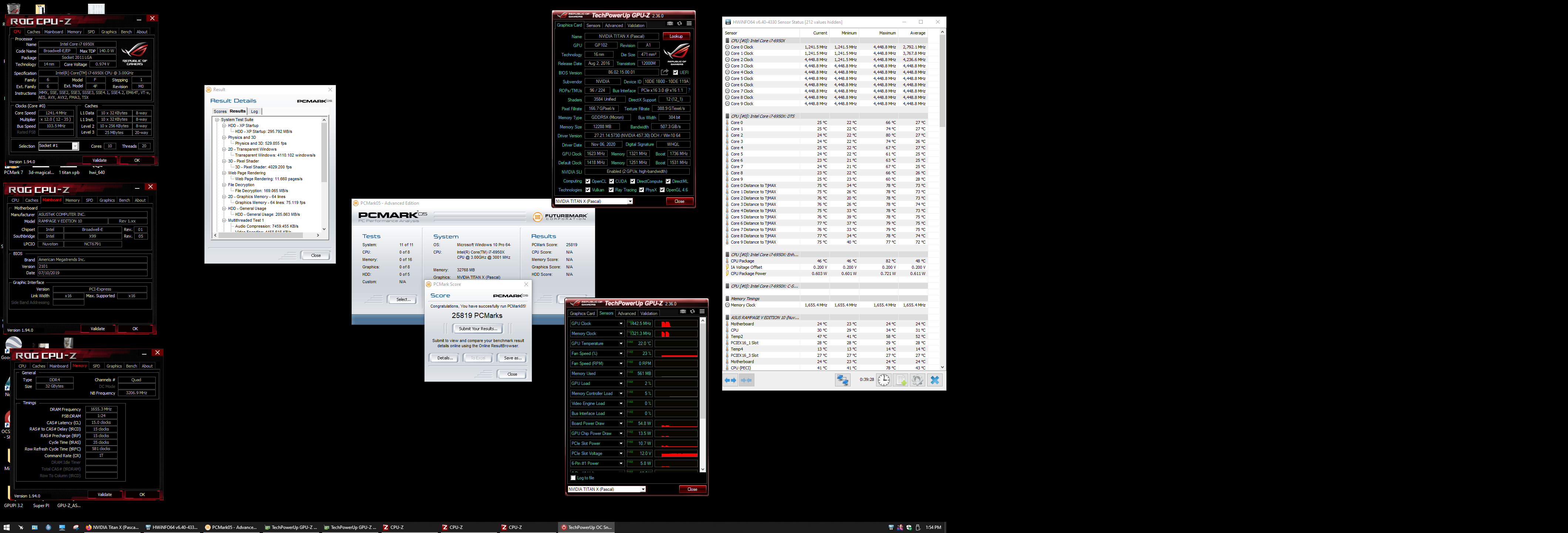
Task: Open the Fan Speed (RPM) sensor dropdown
Action: (621, 363)
